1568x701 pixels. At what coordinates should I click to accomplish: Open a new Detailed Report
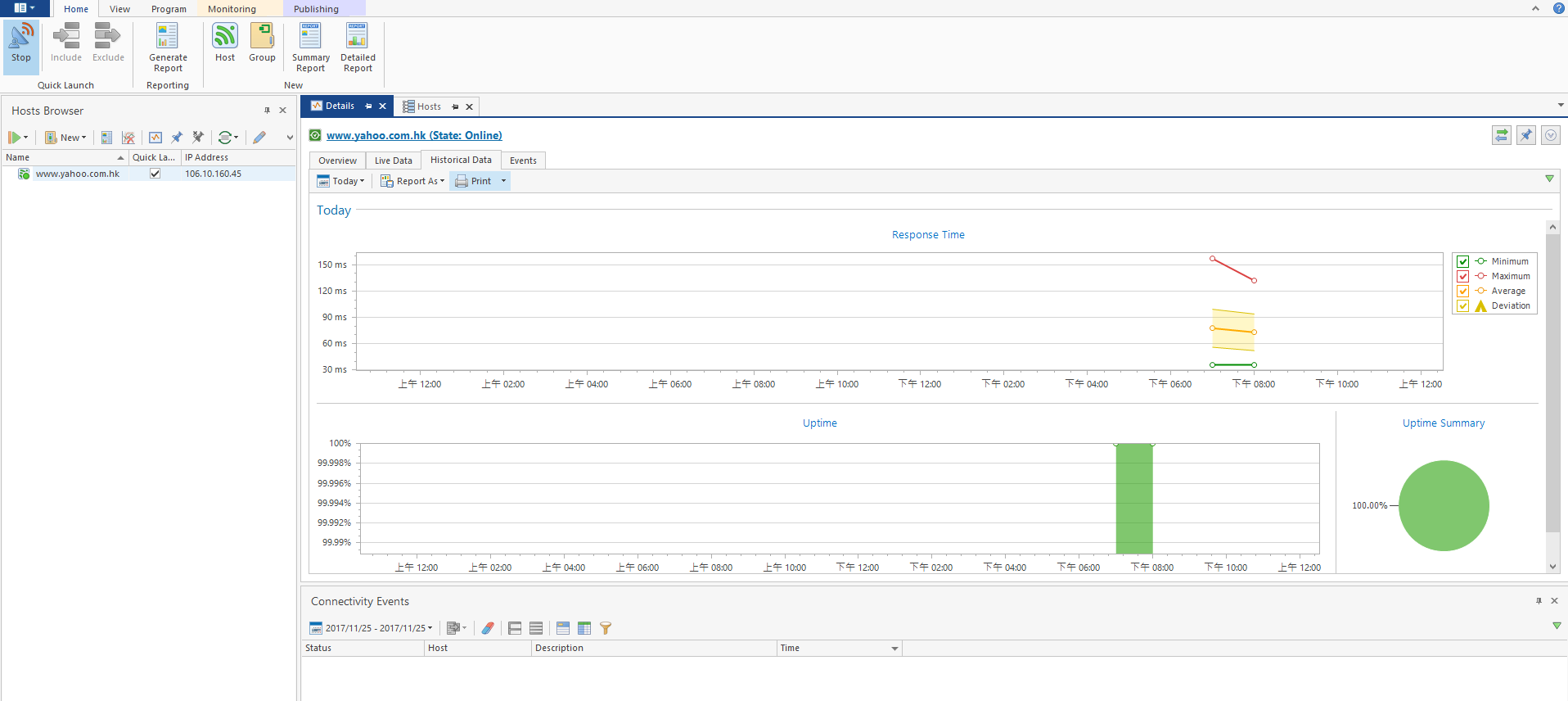coord(358,47)
